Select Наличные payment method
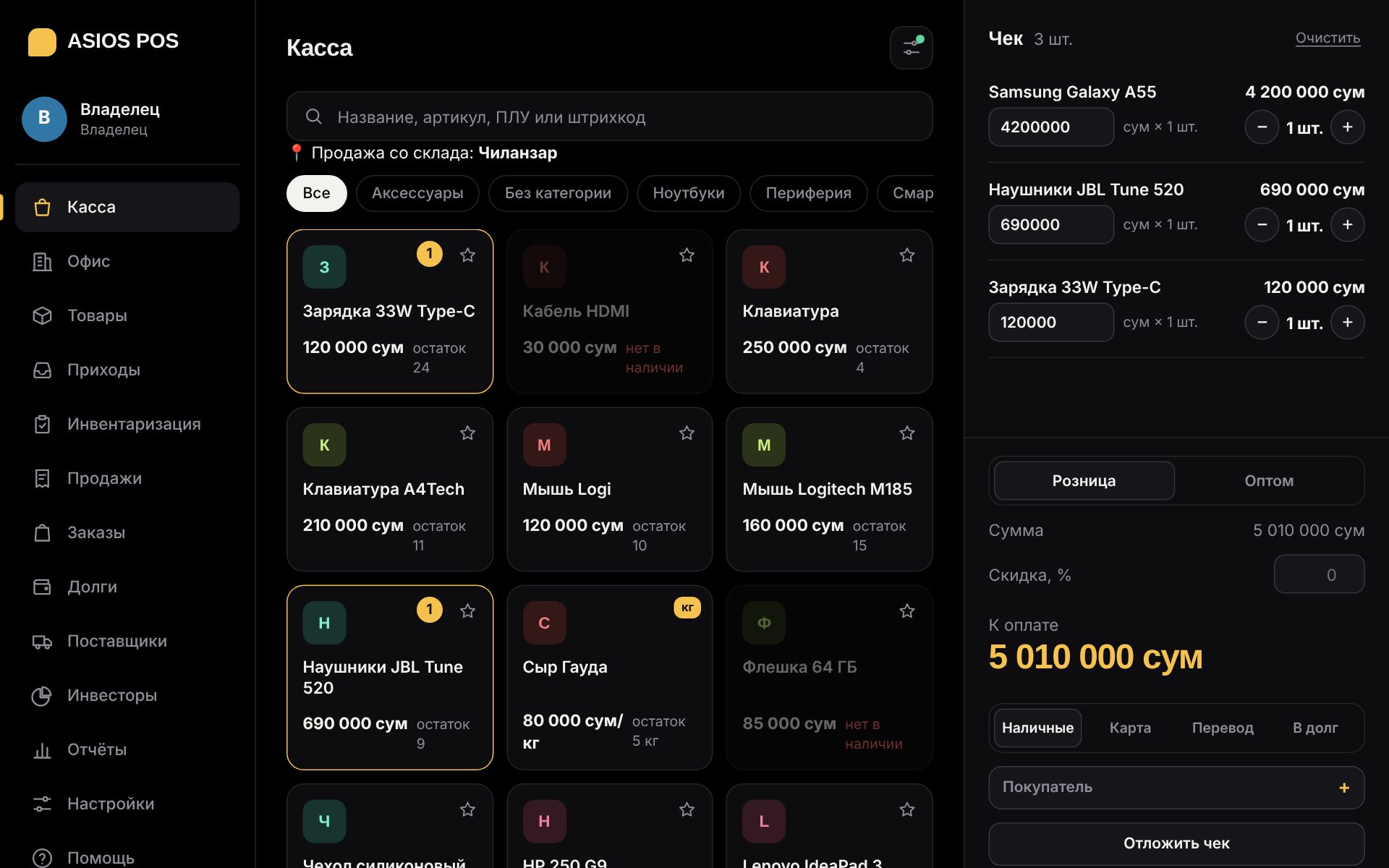 point(1037,728)
